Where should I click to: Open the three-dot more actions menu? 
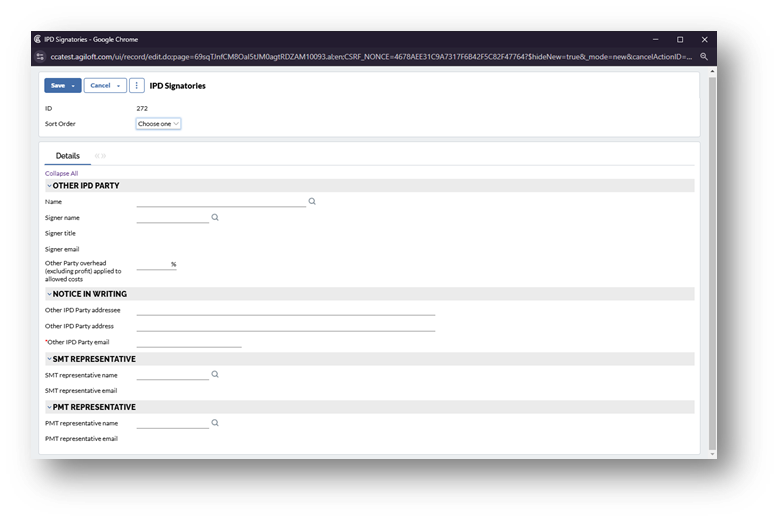point(137,86)
